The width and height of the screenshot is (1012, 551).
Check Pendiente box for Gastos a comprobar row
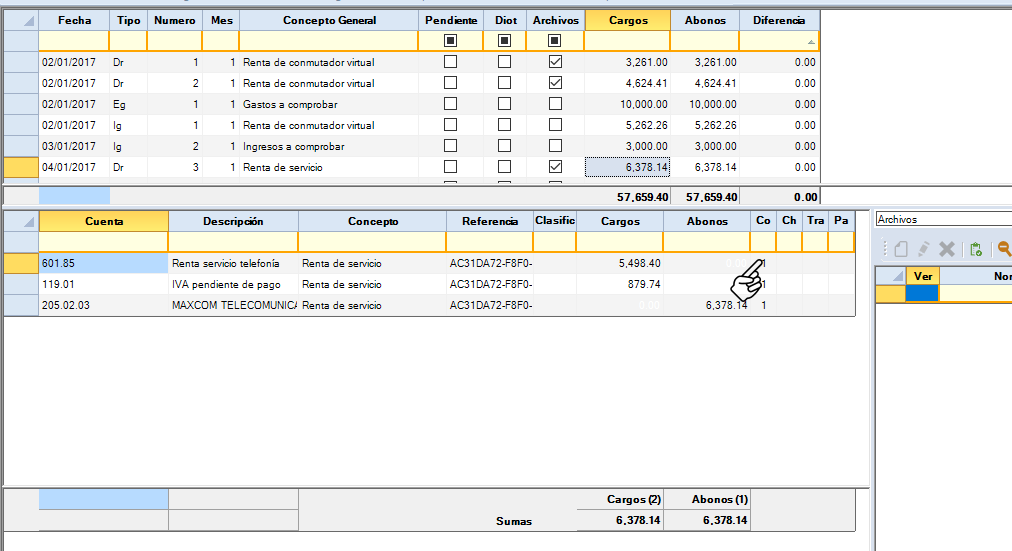(x=450, y=104)
